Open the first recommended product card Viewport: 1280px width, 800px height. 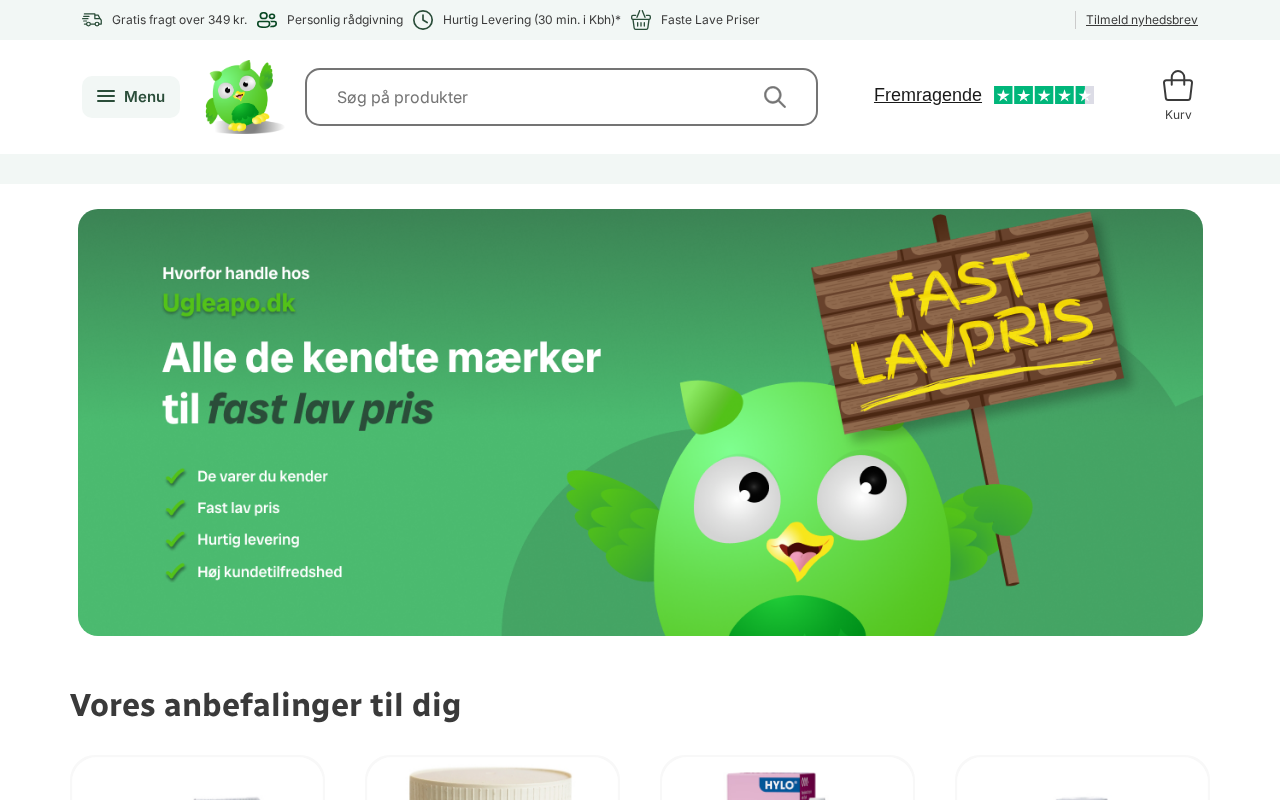(197, 778)
